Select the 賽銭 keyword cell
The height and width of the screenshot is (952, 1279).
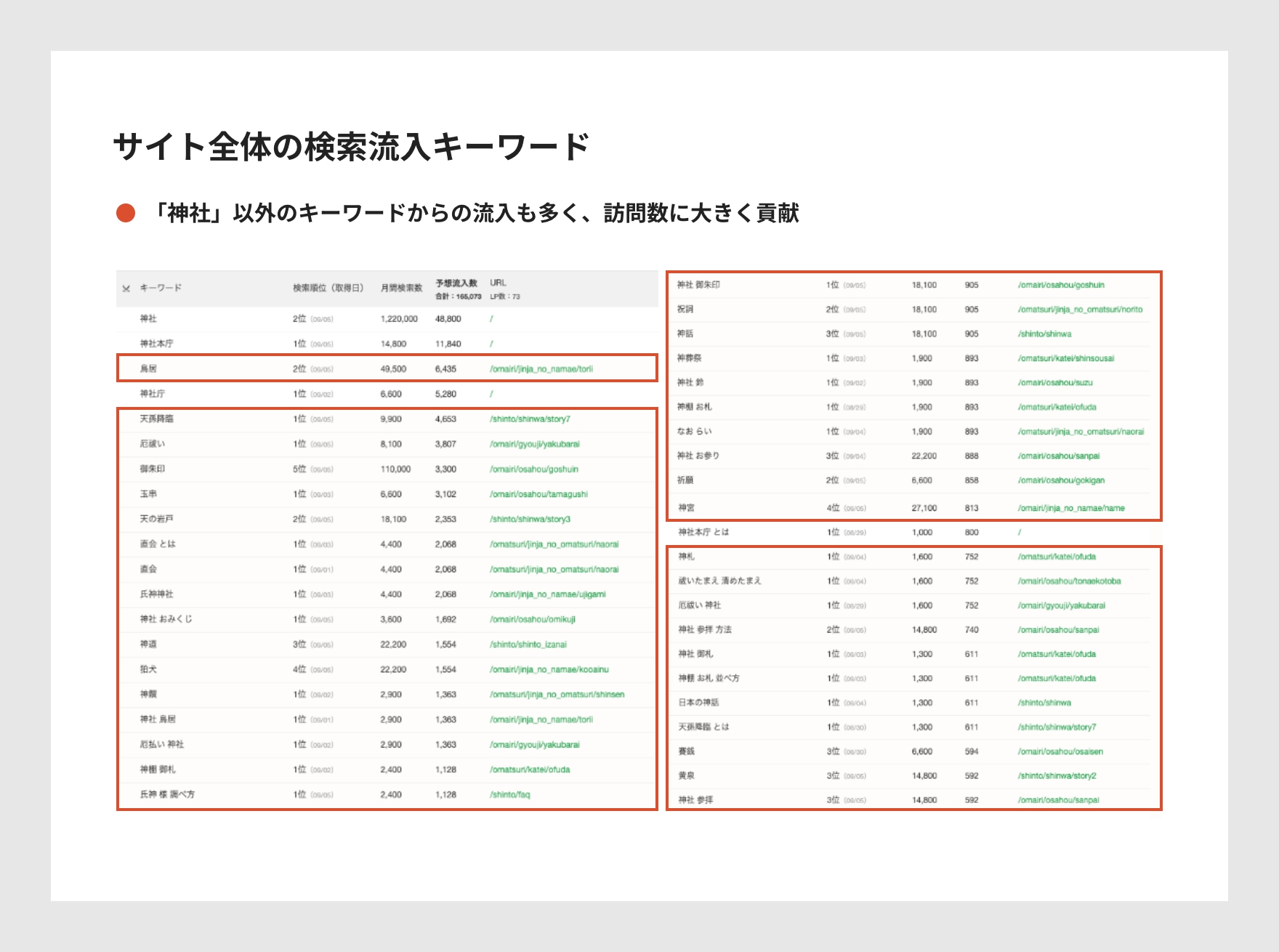pos(686,752)
